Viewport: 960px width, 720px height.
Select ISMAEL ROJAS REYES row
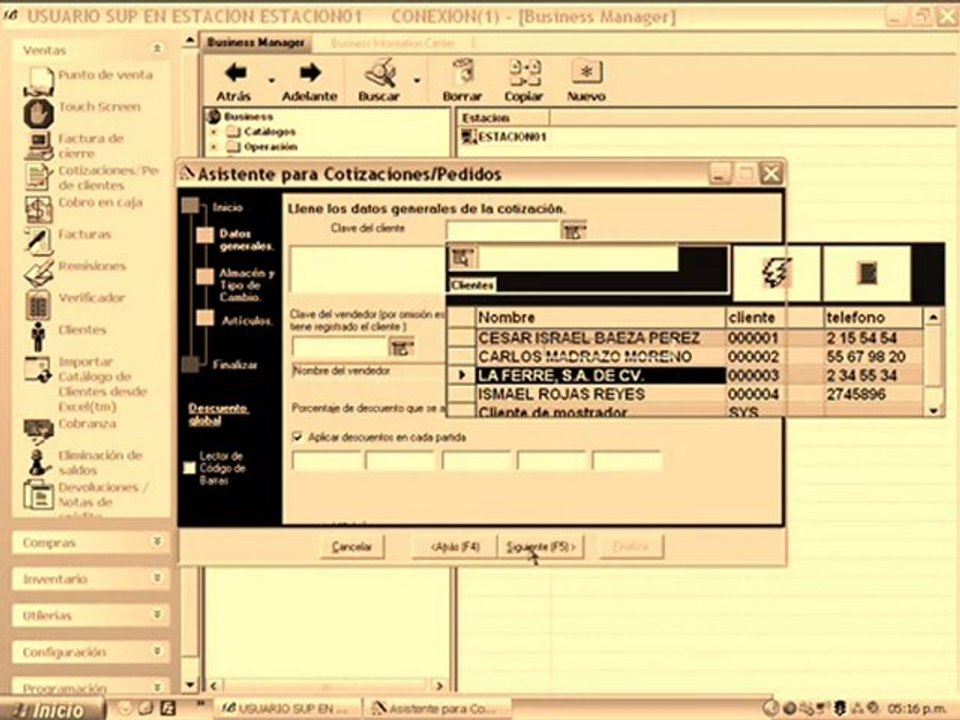684,394
